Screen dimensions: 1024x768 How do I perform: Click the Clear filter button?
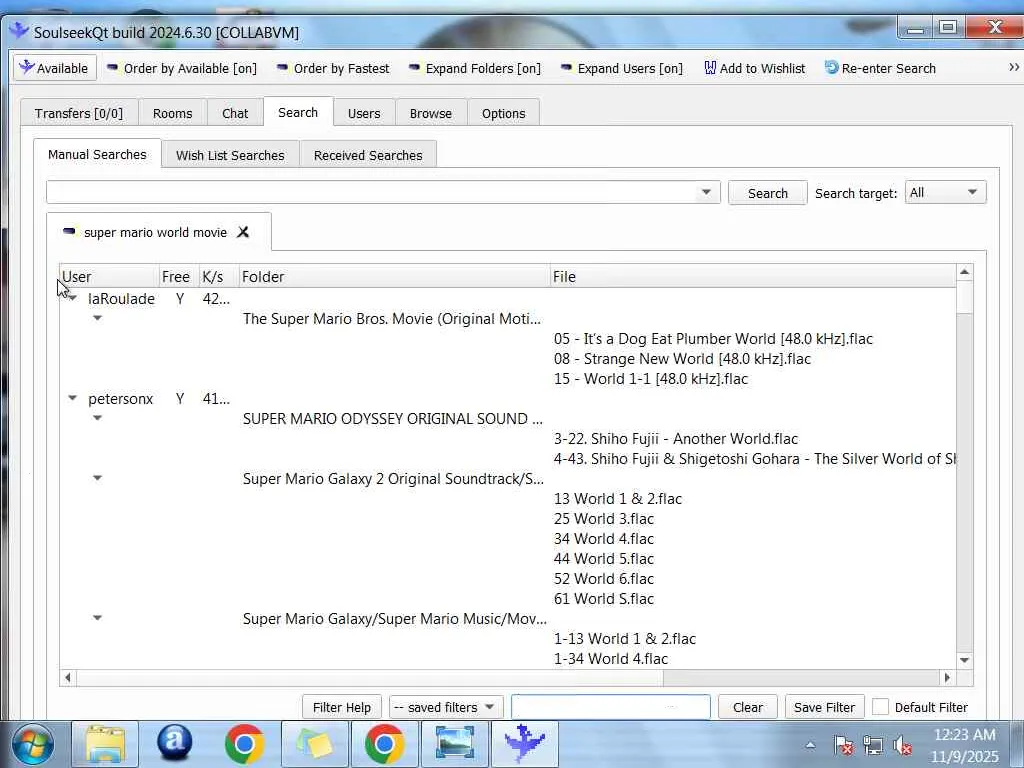pos(747,707)
